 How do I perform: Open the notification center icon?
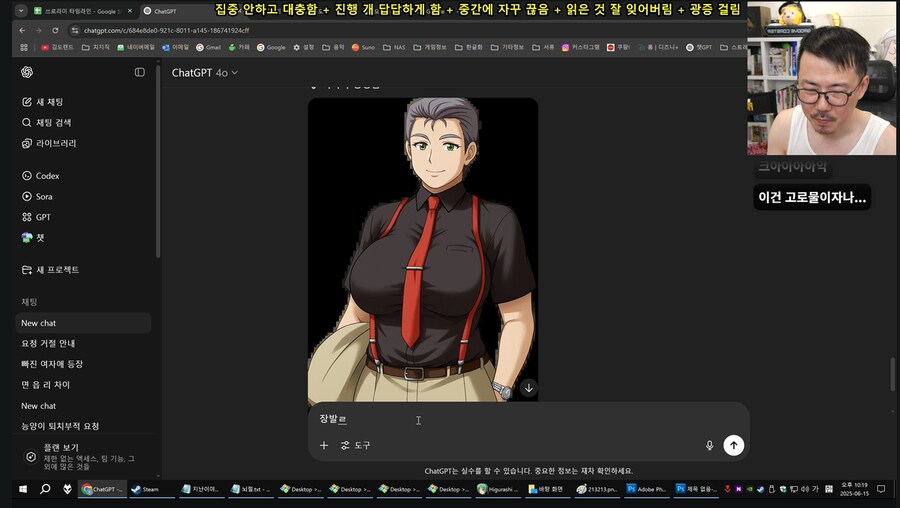click(x=881, y=489)
